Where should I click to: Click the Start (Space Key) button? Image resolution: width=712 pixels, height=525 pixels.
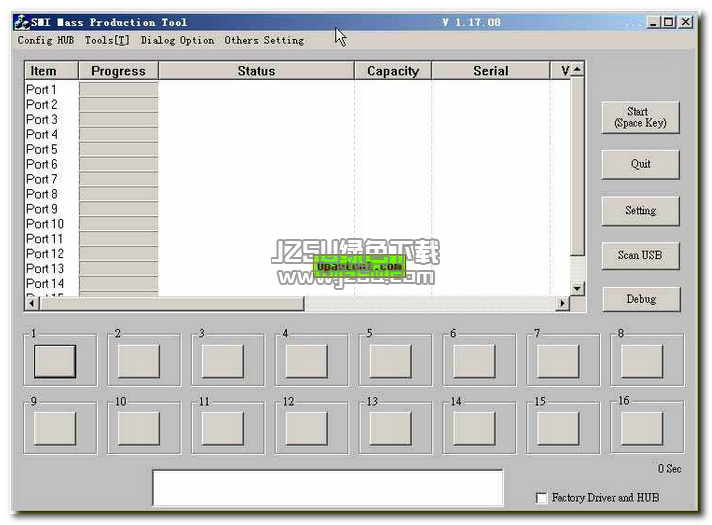pos(640,117)
